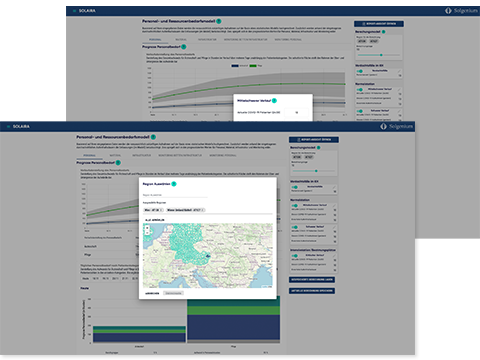Viewport: 480px width, 360px height.
Task: Edit Kritischer Verlauf with the pencil icon
Action: click(x=334, y=256)
